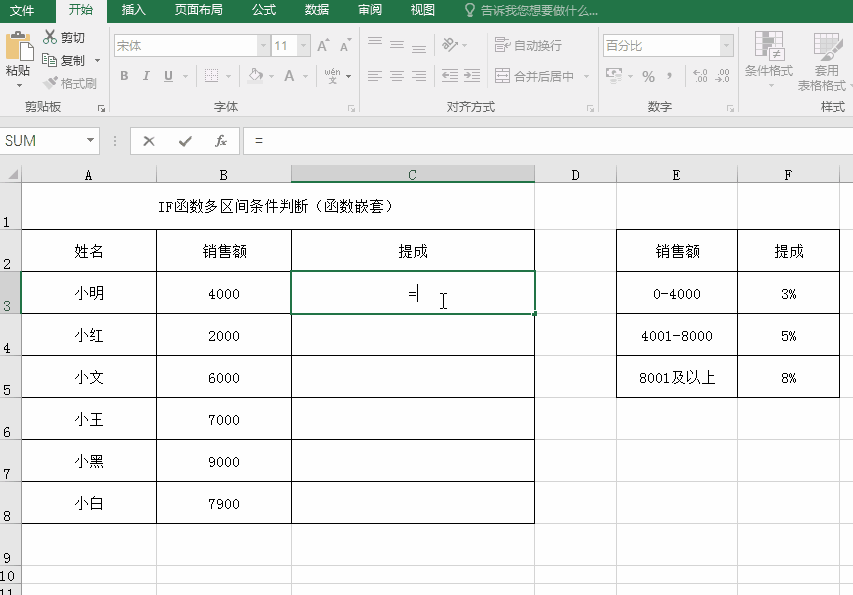Center text horizontally

pos(397,76)
